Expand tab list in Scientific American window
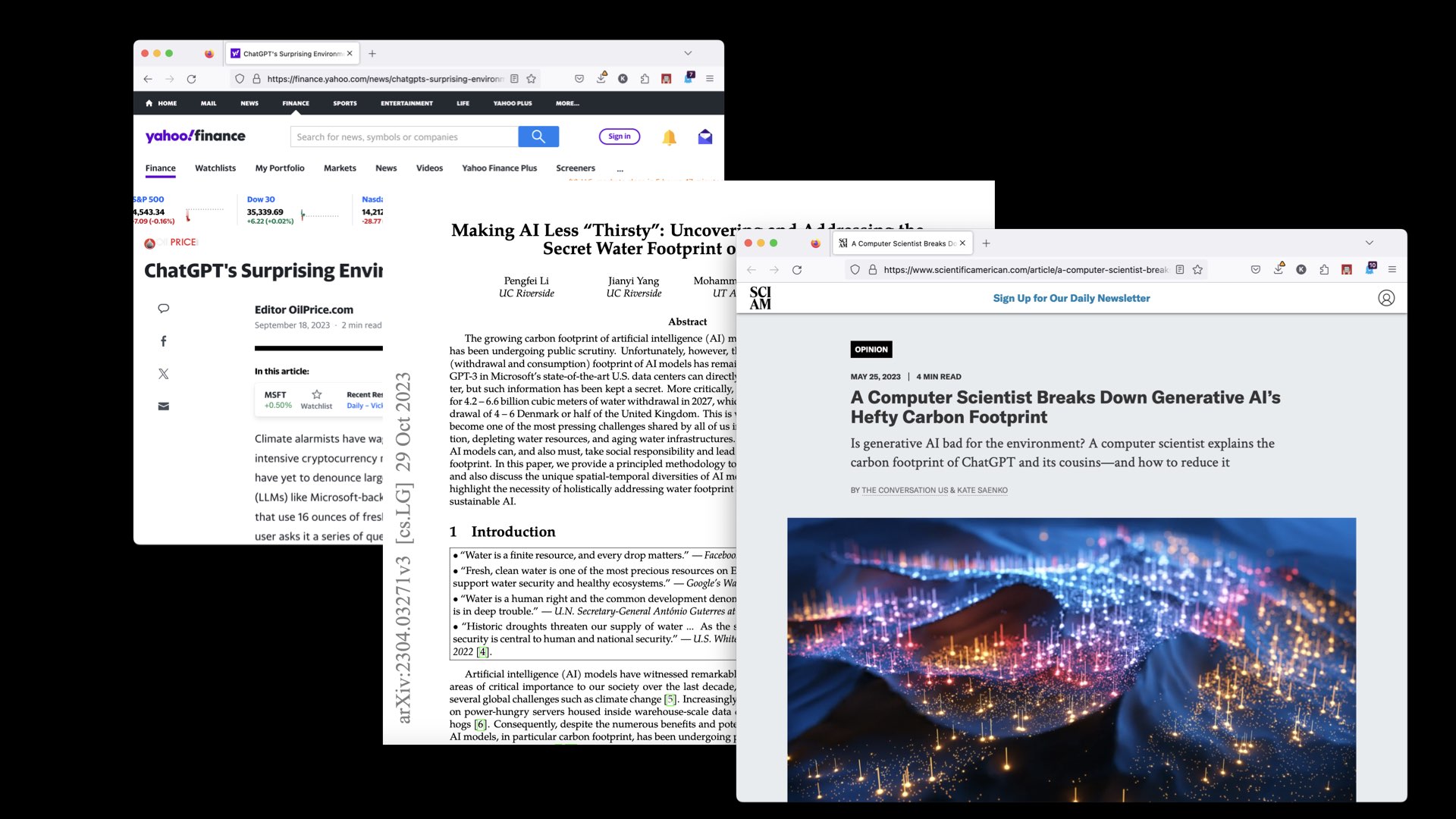Viewport: 1456px width, 819px height. [1369, 243]
